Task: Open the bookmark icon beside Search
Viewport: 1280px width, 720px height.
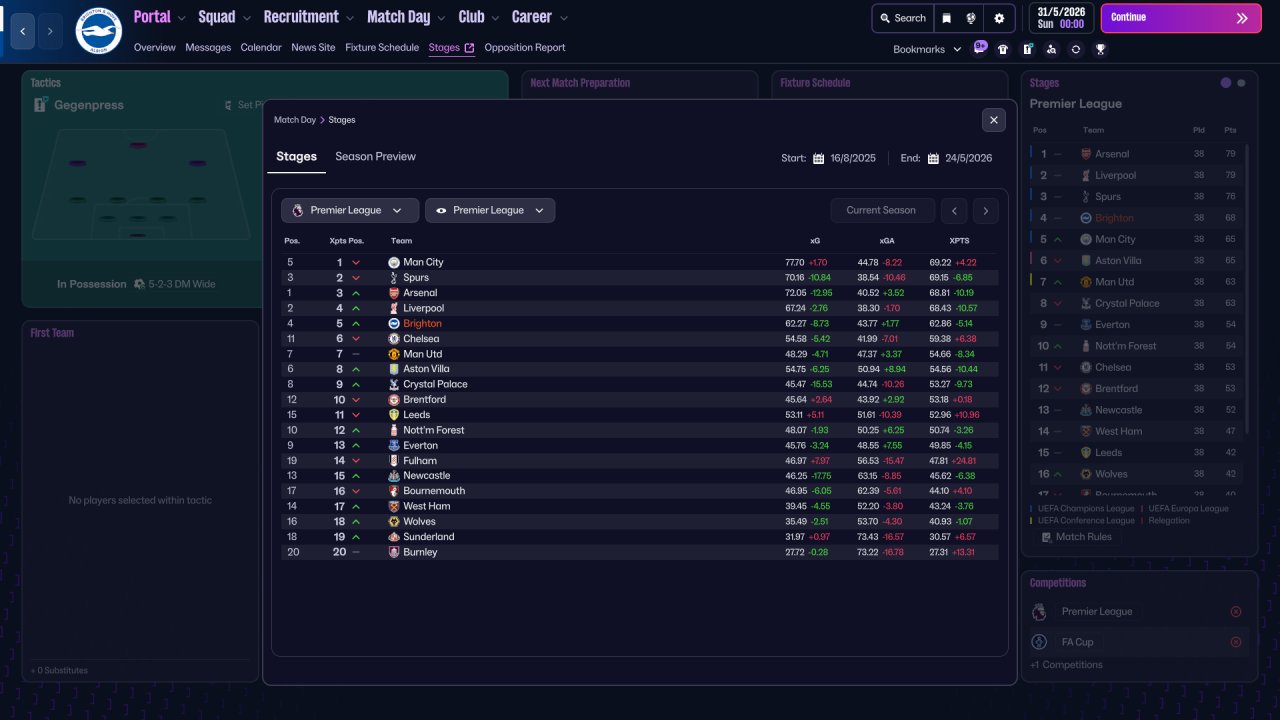Action: point(947,18)
